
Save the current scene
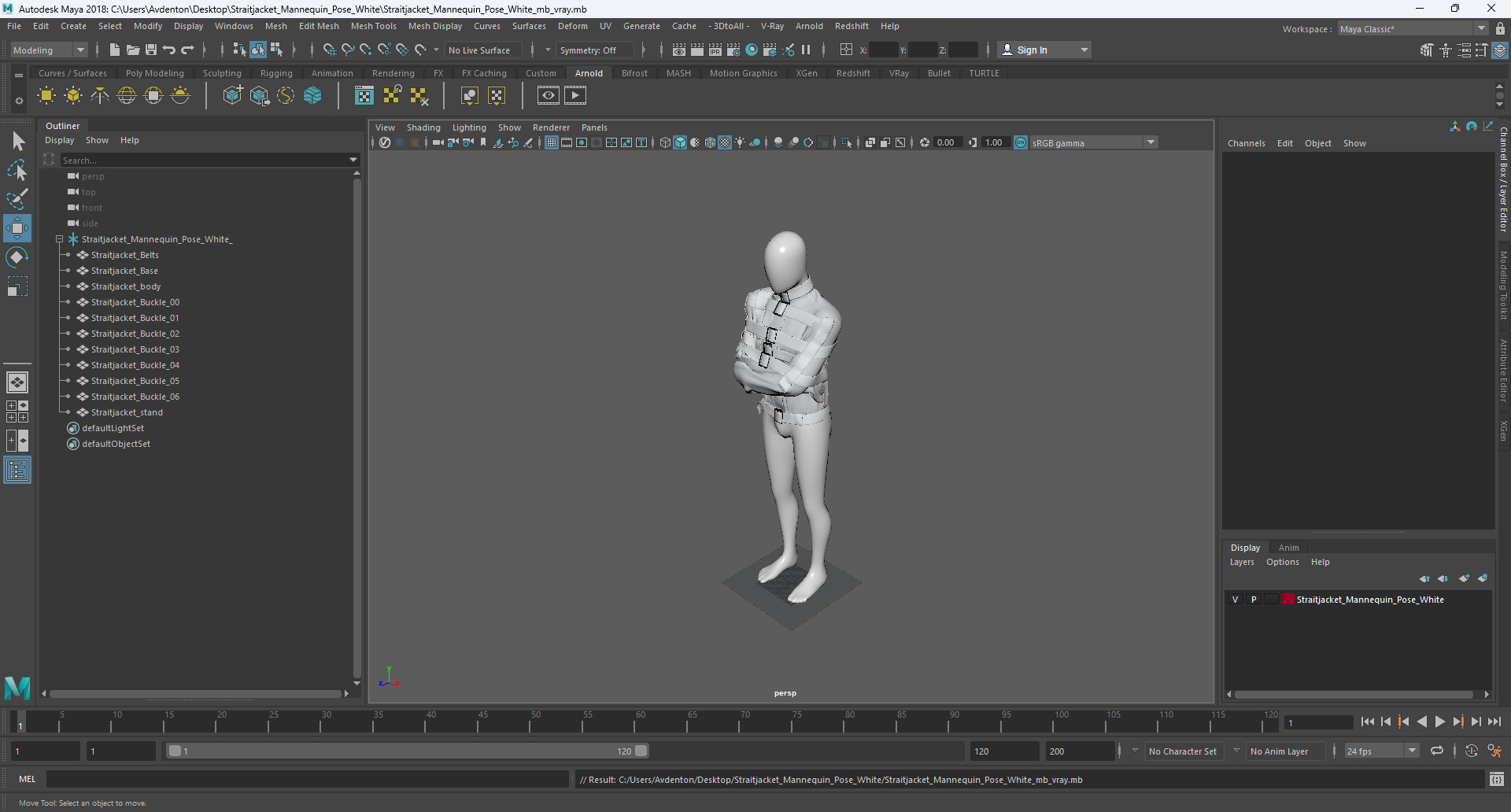(x=151, y=50)
